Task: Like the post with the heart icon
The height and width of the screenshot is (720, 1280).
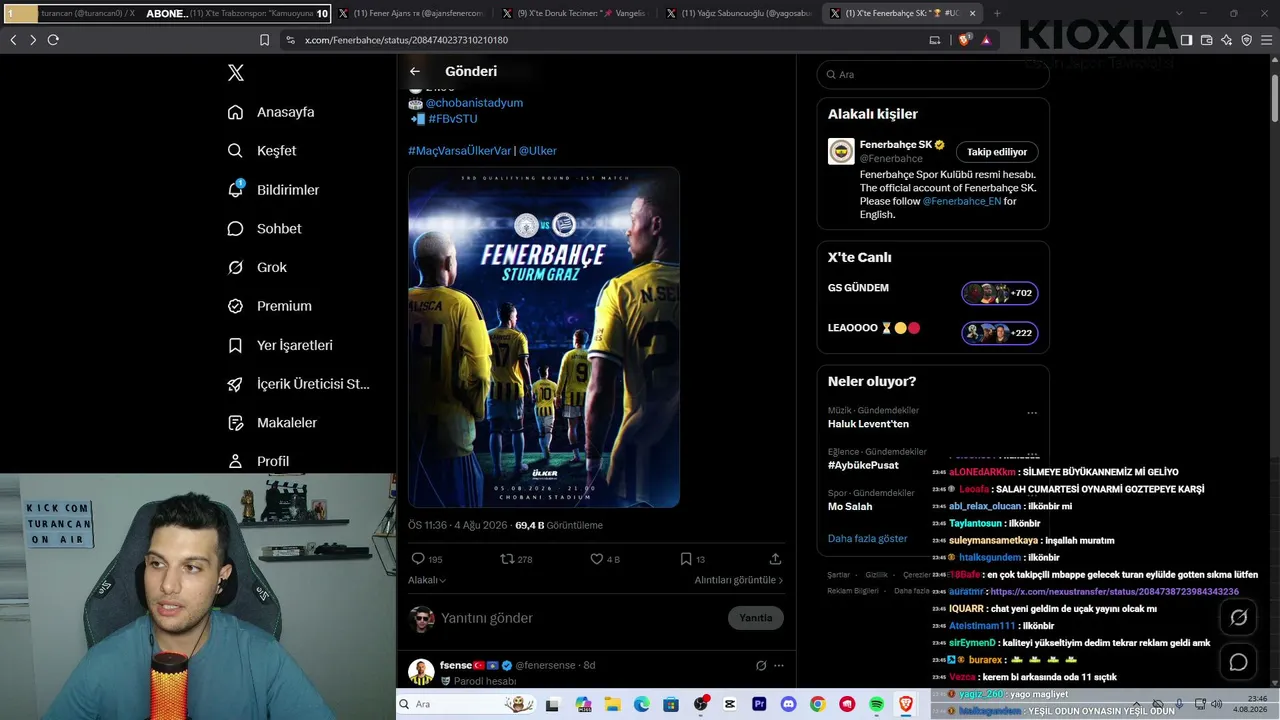Action: click(596, 559)
